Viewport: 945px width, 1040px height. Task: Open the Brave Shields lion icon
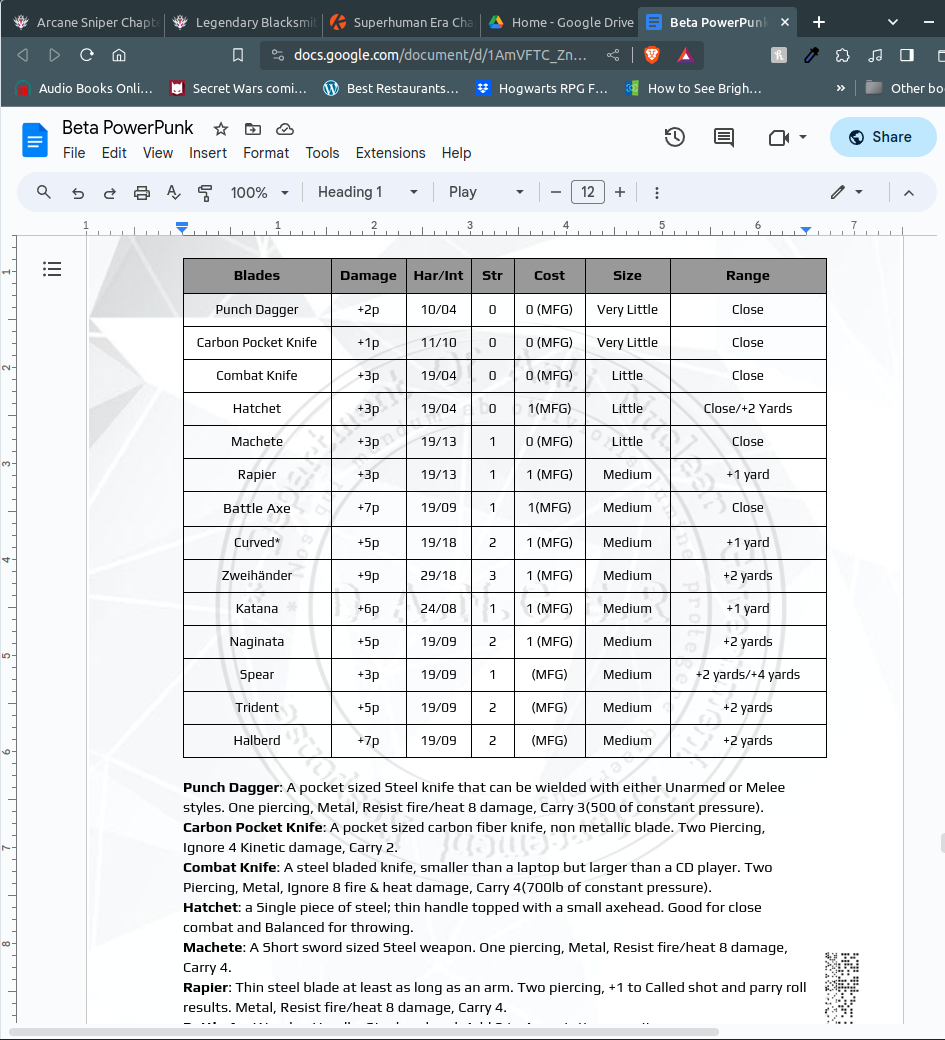pyautogui.click(x=652, y=55)
